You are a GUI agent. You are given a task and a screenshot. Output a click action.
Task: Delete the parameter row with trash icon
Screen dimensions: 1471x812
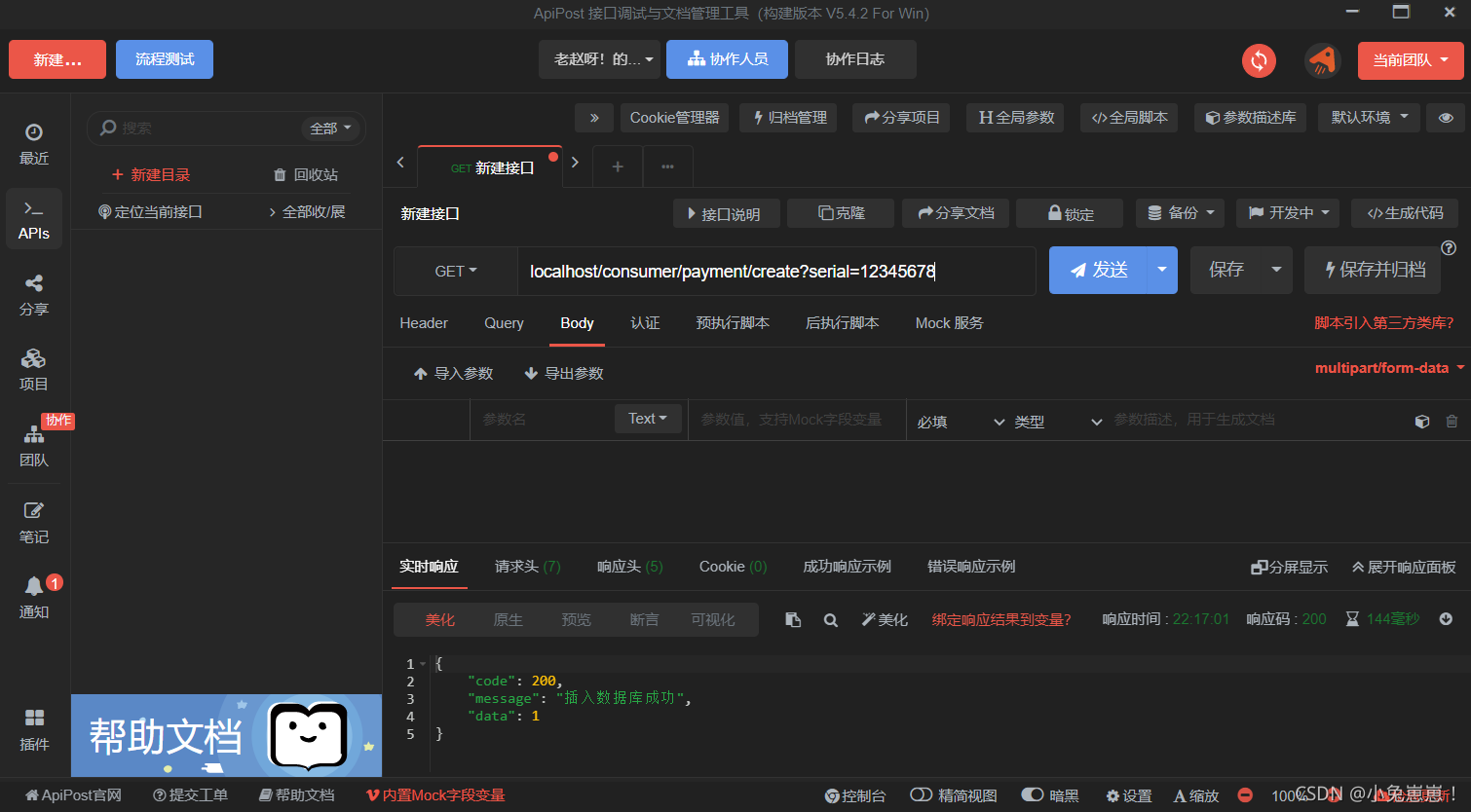(1452, 422)
